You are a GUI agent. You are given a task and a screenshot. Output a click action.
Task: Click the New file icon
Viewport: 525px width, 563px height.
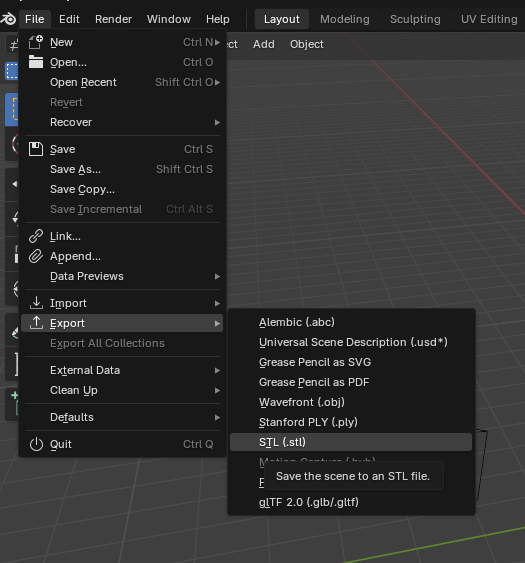pyautogui.click(x=36, y=42)
